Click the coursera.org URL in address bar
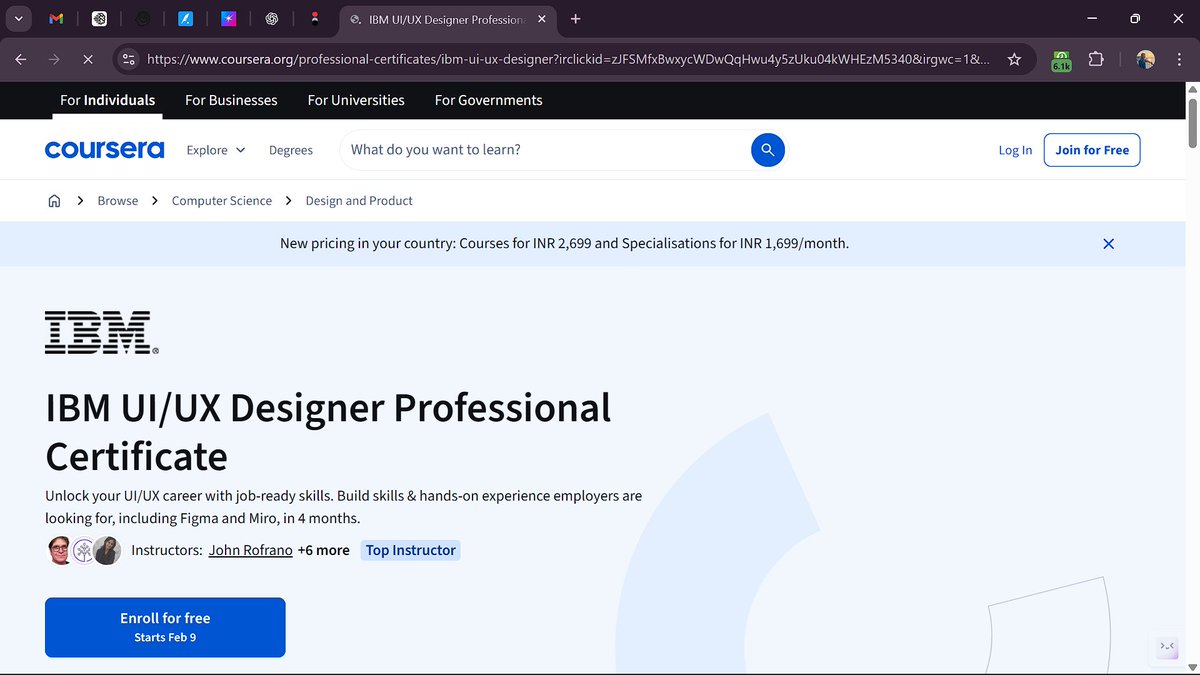This screenshot has width=1200, height=675. click(568, 60)
